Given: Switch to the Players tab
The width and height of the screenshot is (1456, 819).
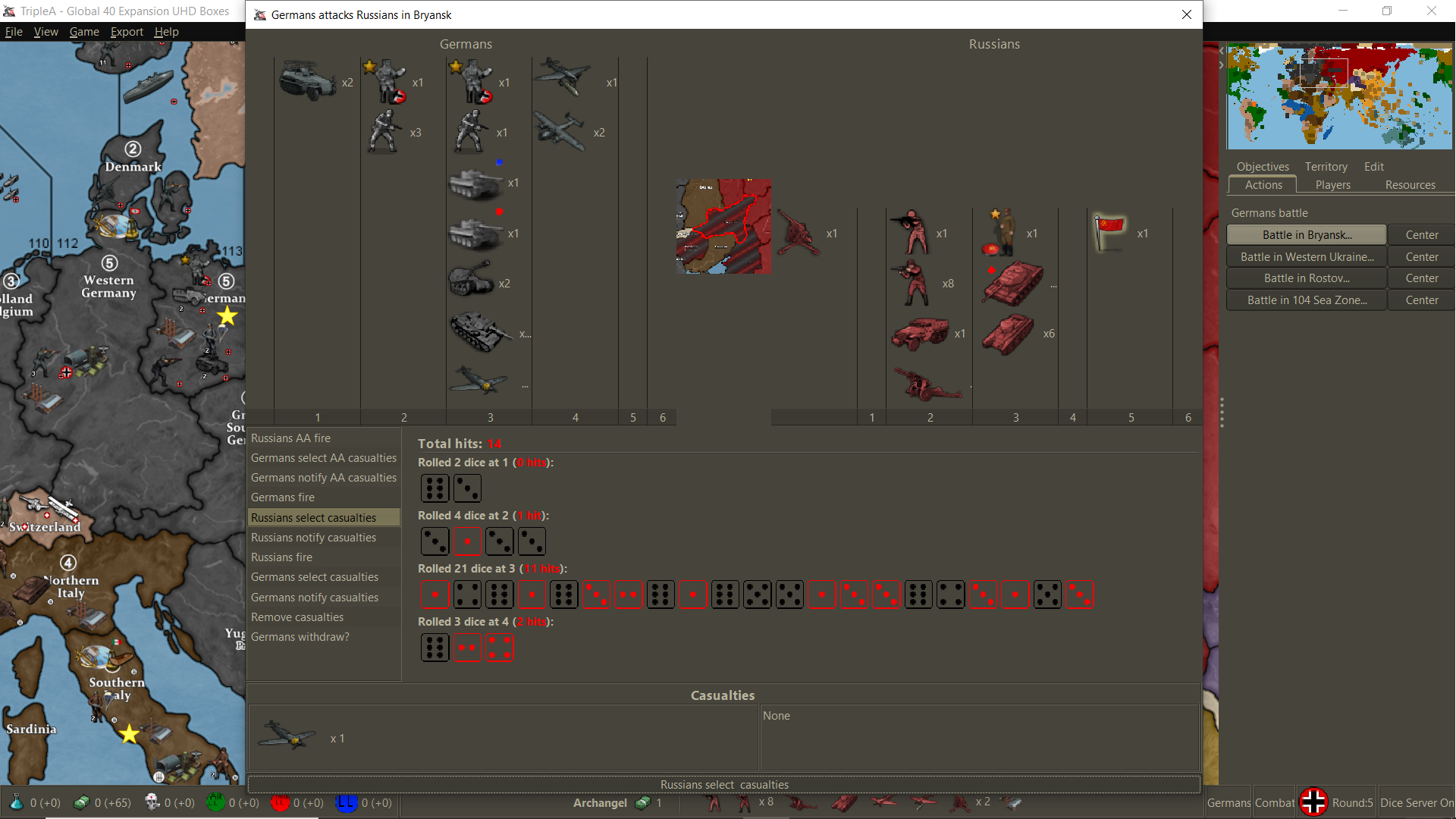Looking at the screenshot, I should click(1332, 185).
